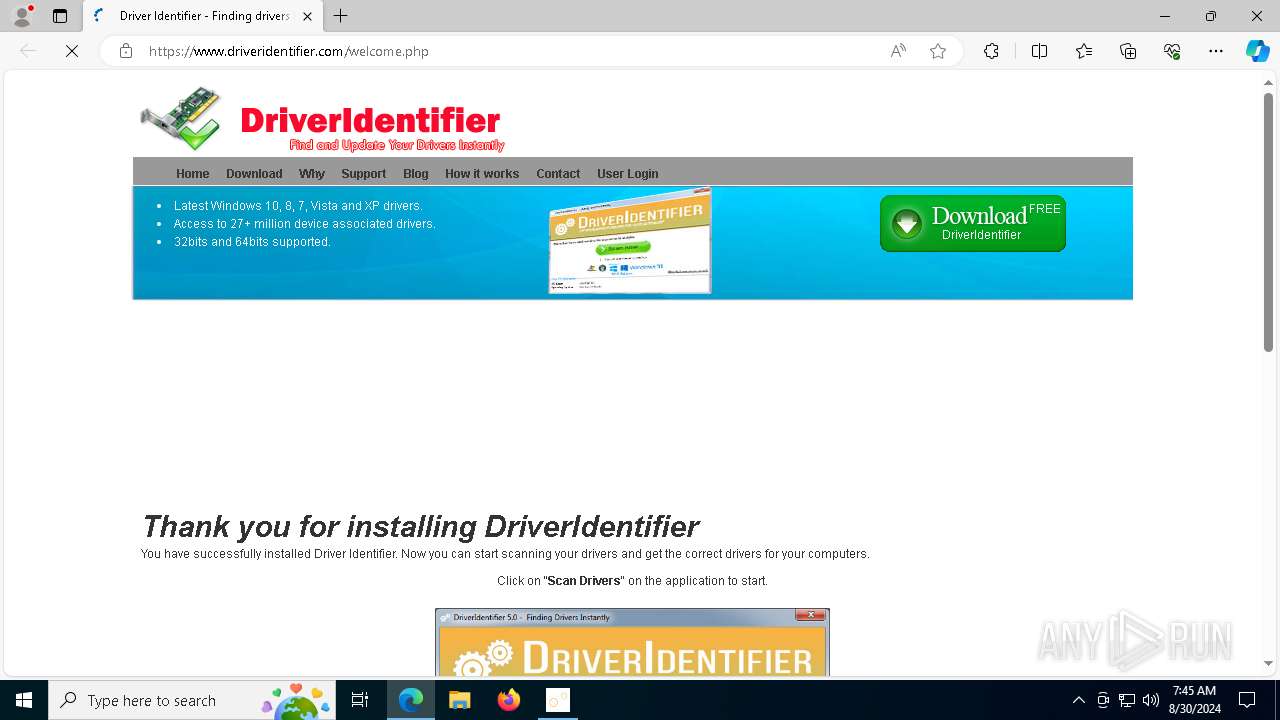The image size is (1280, 720).
Task: Click the green Download DriverIdentifier button
Action: tap(973, 223)
